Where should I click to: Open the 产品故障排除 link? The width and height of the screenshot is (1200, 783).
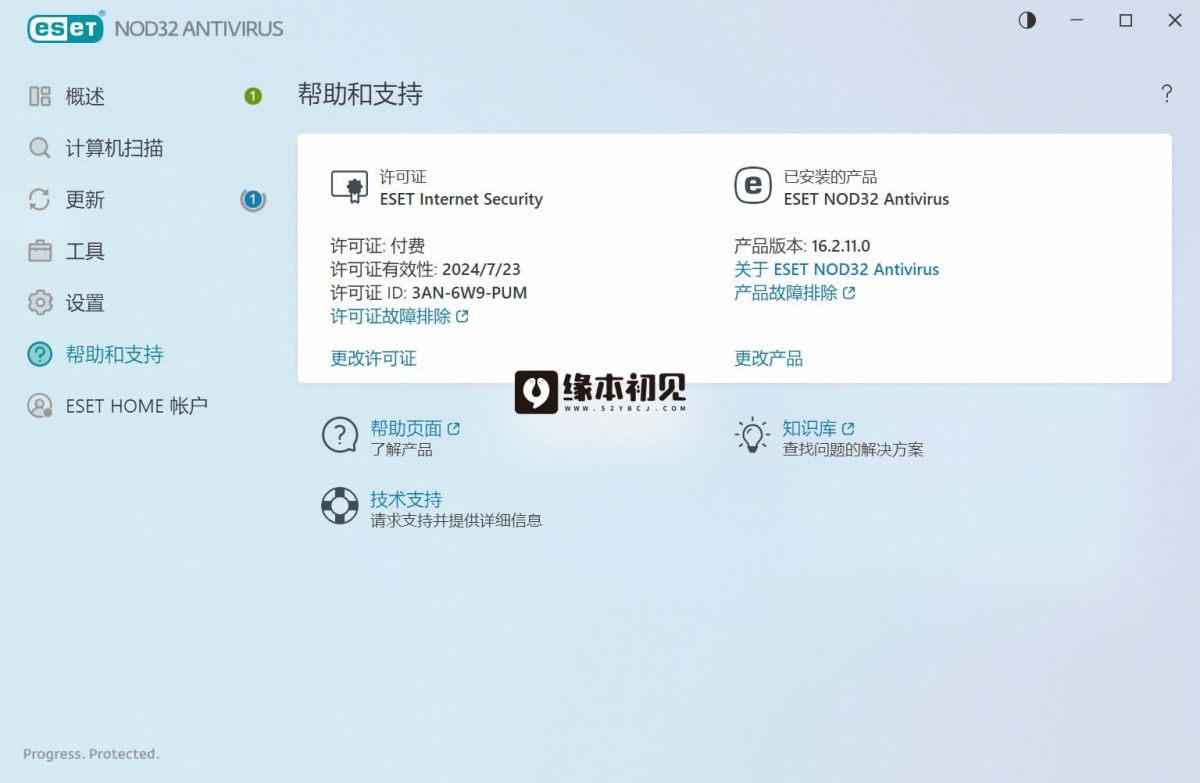click(x=786, y=293)
